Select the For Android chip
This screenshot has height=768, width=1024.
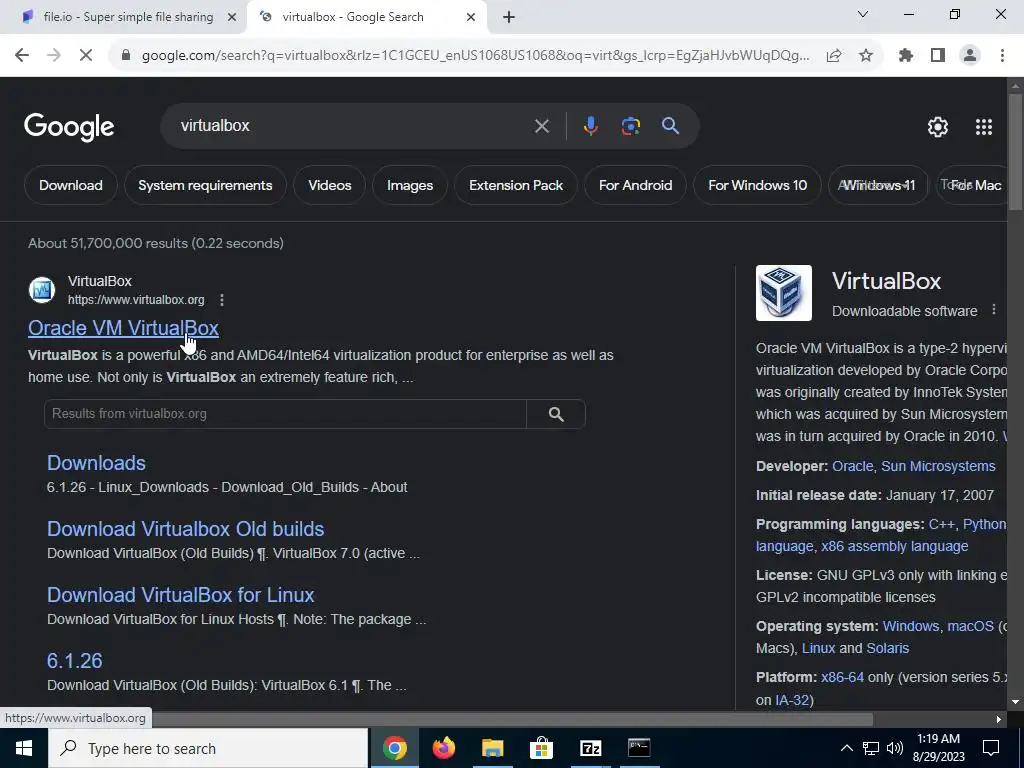coord(635,185)
